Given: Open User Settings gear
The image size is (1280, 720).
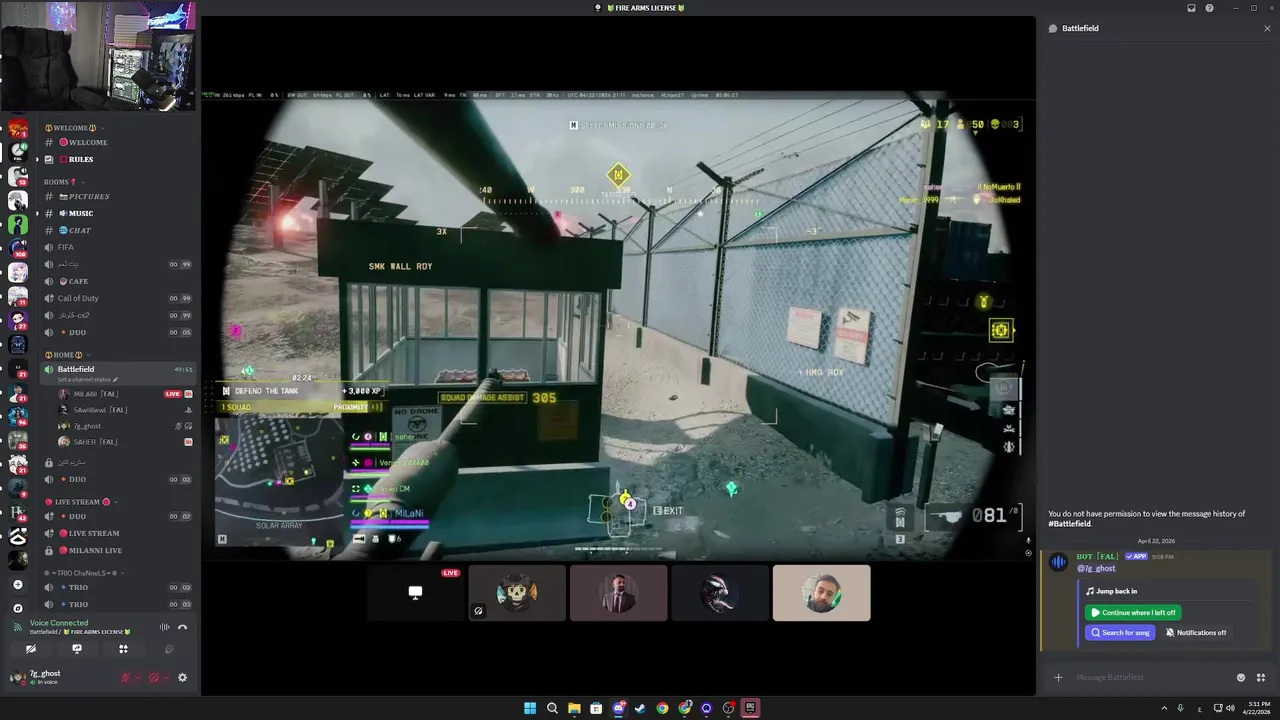Looking at the screenshot, I should (x=182, y=677).
